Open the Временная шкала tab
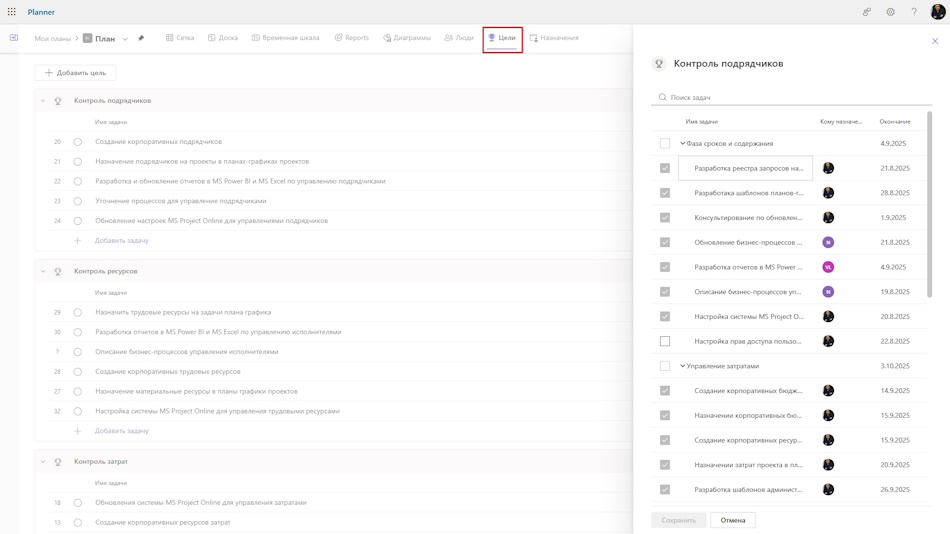The height and width of the screenshot is (534, 950). click(x=285, y=38)
